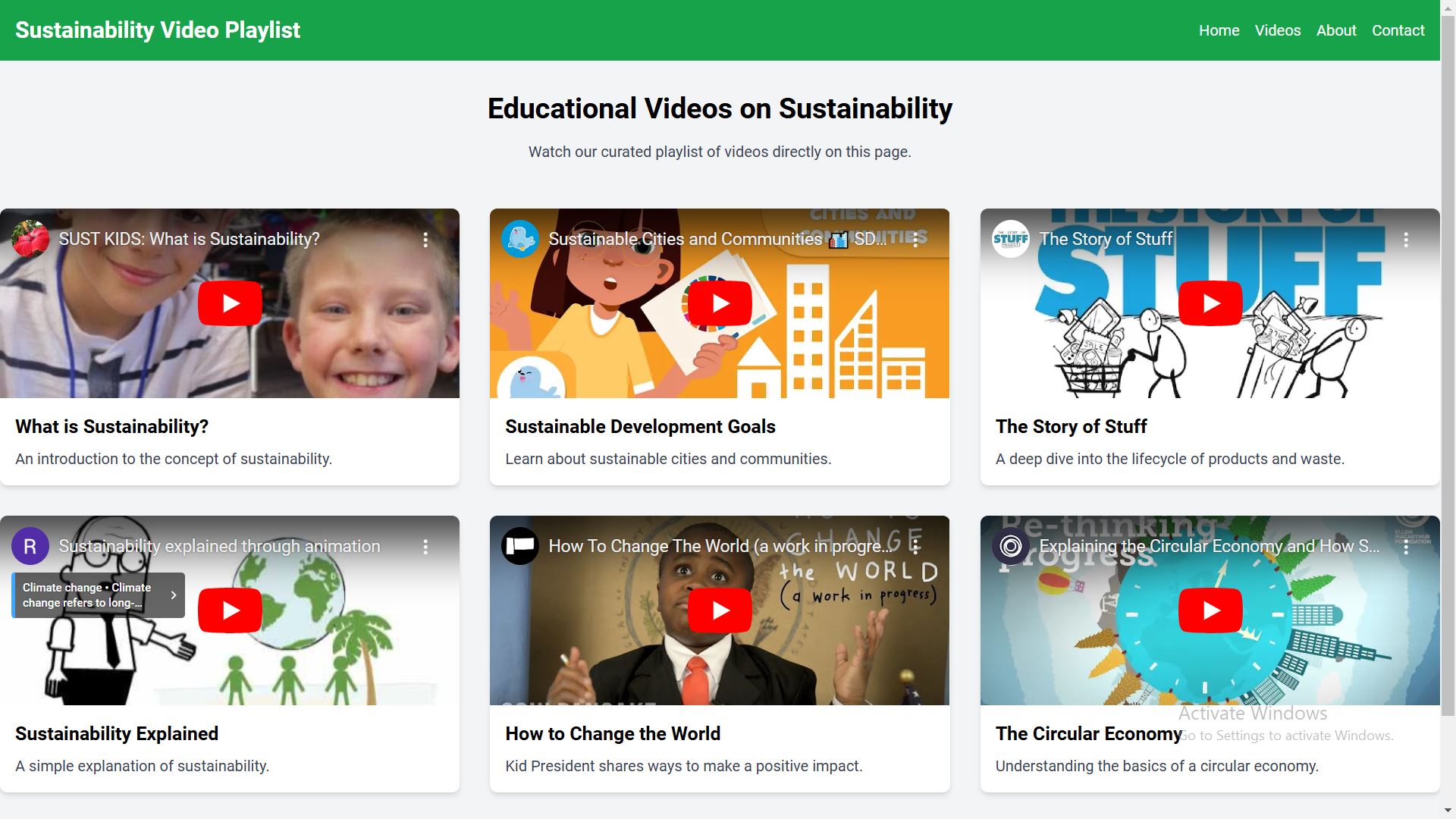Open the animation video's three-dot options menu
This screenshot has width=1456, height=819.
coord(425,547)
